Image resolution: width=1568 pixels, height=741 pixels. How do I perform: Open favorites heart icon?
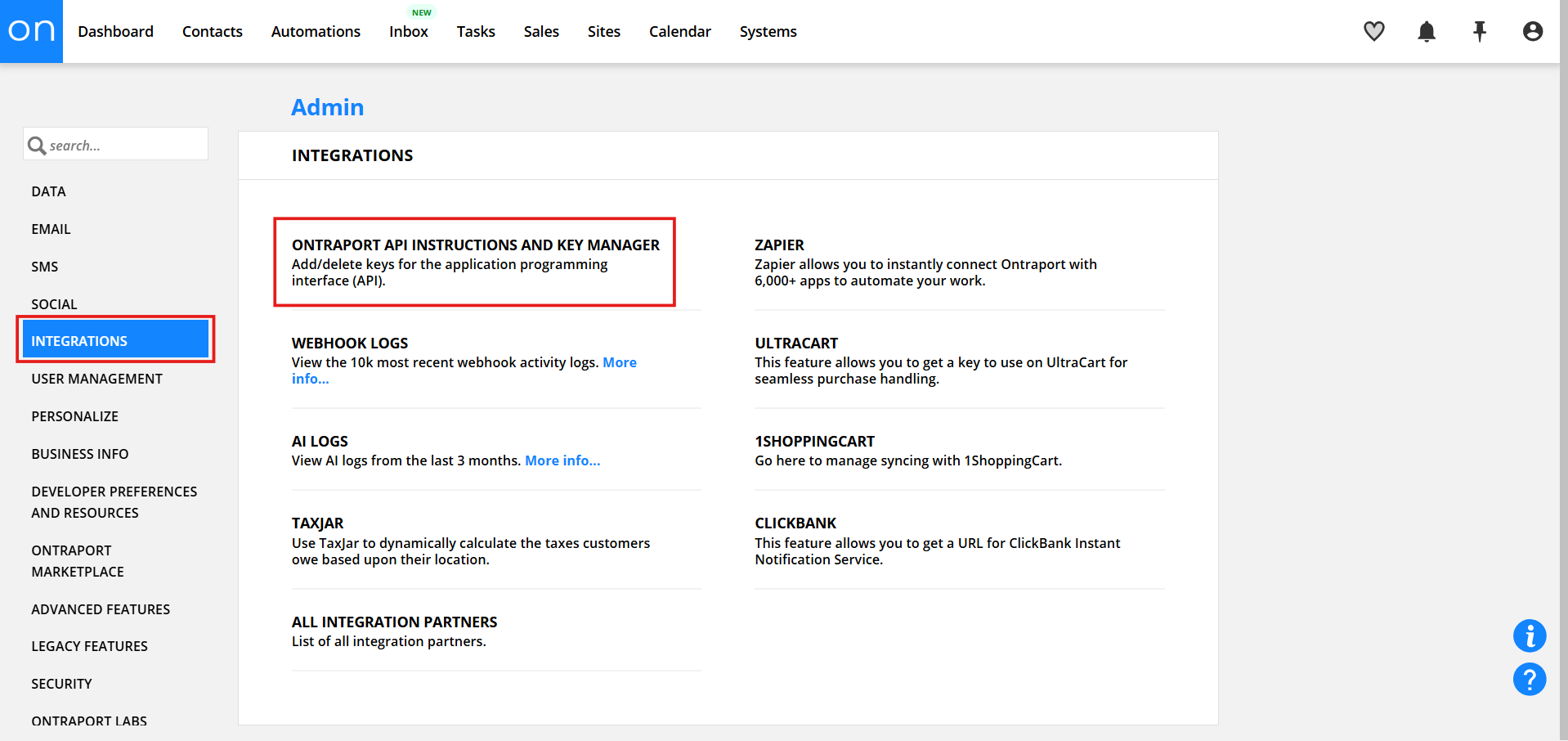point(1374,31)
